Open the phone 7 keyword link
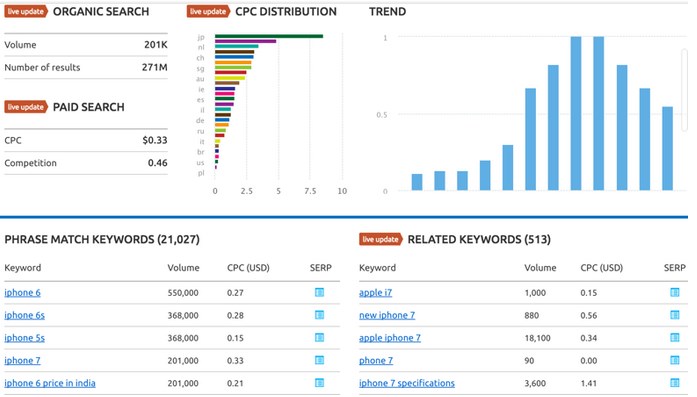The height and width of the screenshot is (397, 697). pos(376,361)
